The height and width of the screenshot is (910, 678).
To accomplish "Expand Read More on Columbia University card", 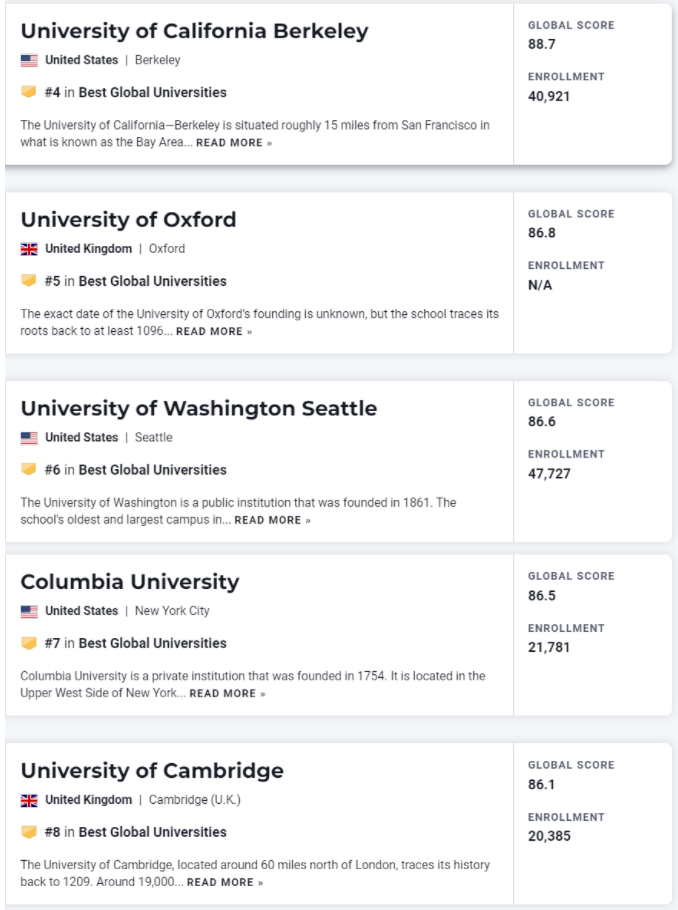I will 227,694.
